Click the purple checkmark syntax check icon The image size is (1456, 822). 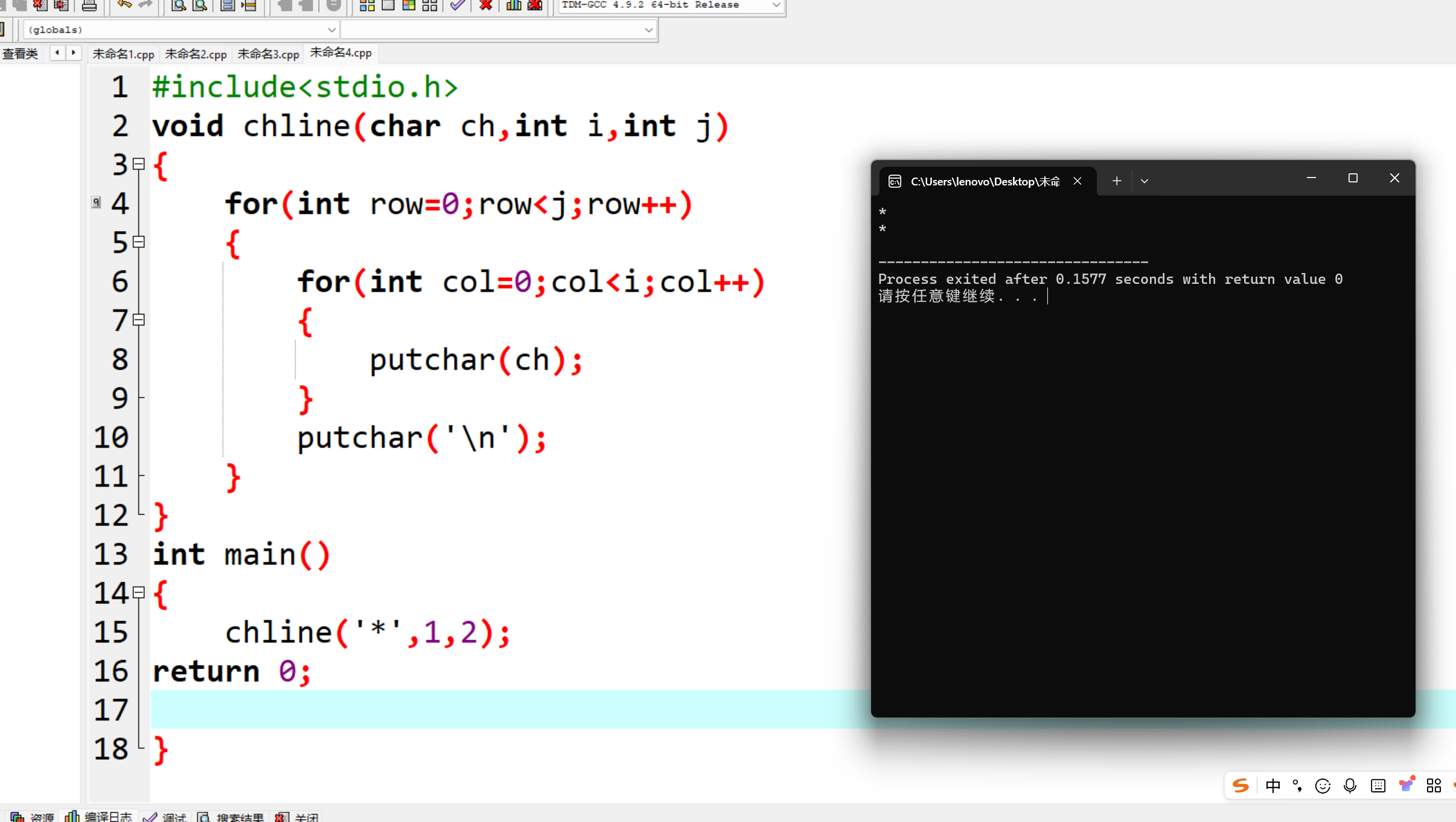tap(458, 5)
